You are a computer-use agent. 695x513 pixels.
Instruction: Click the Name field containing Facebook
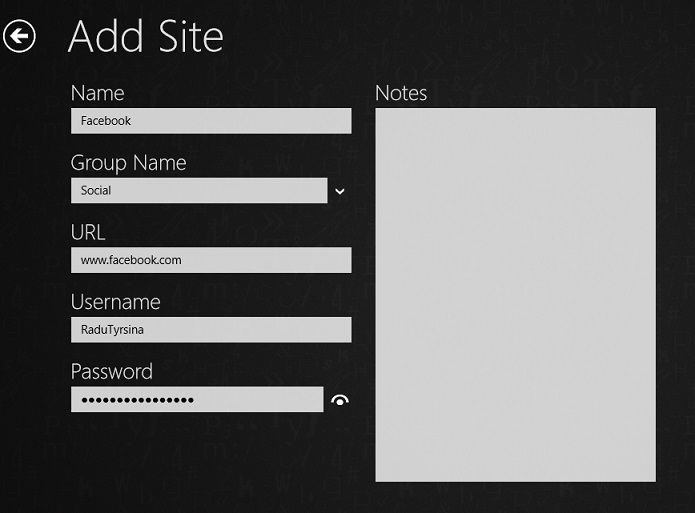point(211,121)
